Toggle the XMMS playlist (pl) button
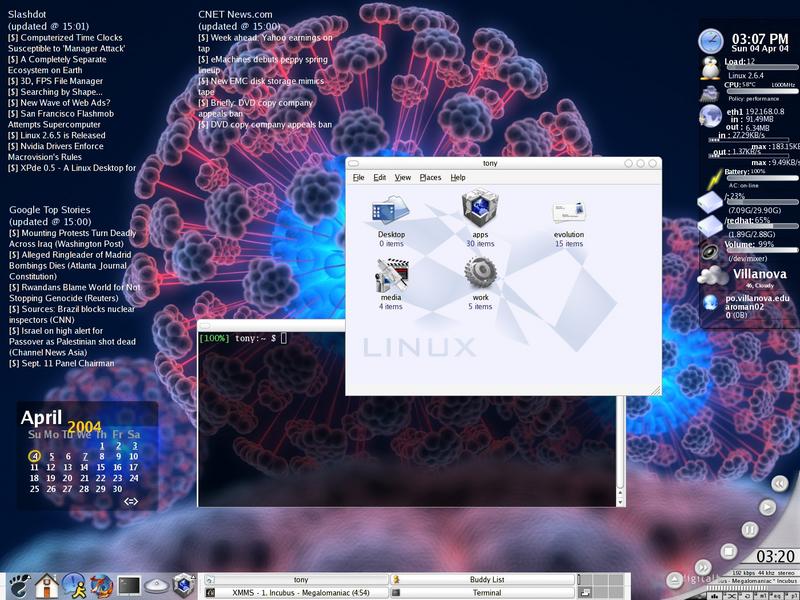The width and height of the screenshot is (800, 600). tap(792, 596)
